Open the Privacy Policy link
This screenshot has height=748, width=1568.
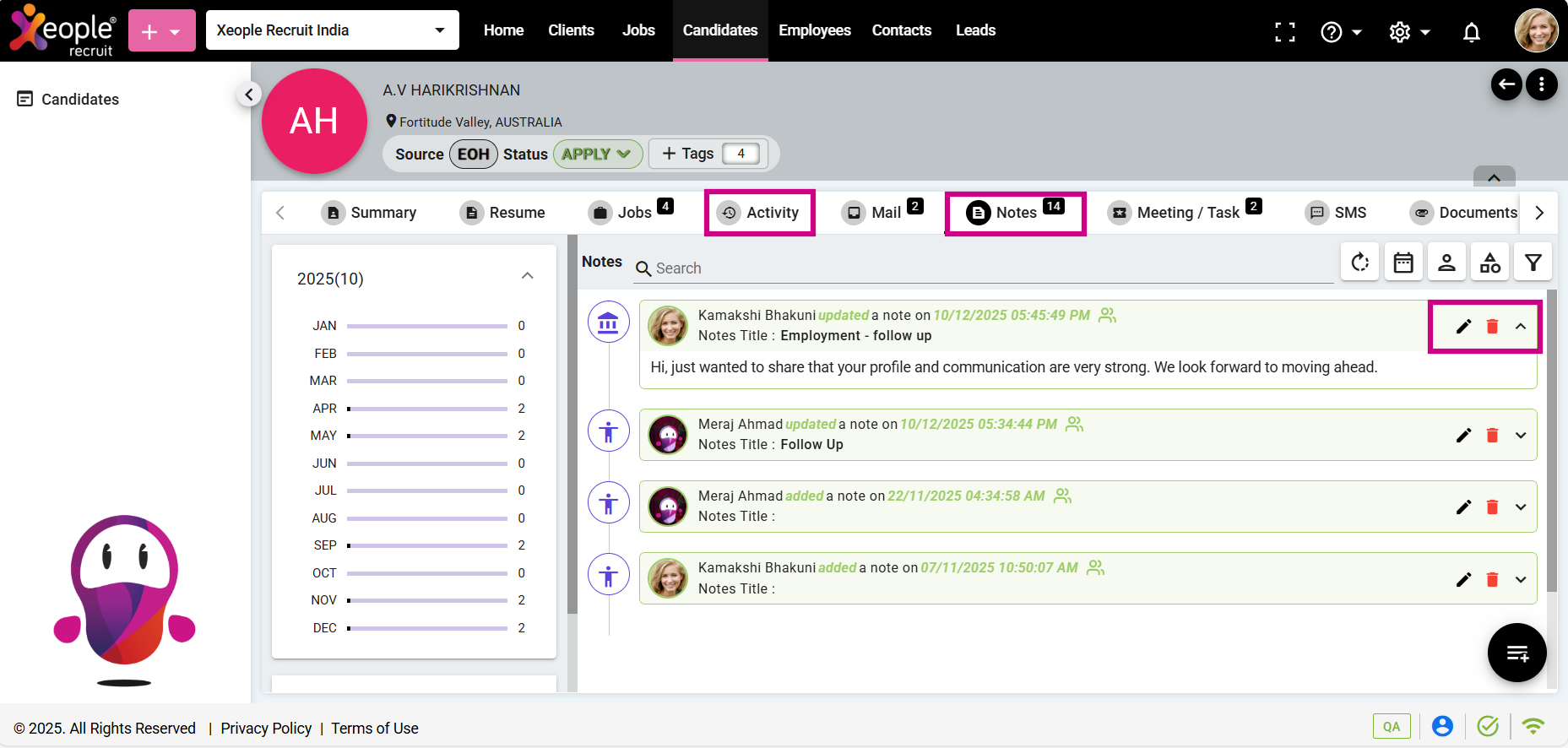[266, 728]
